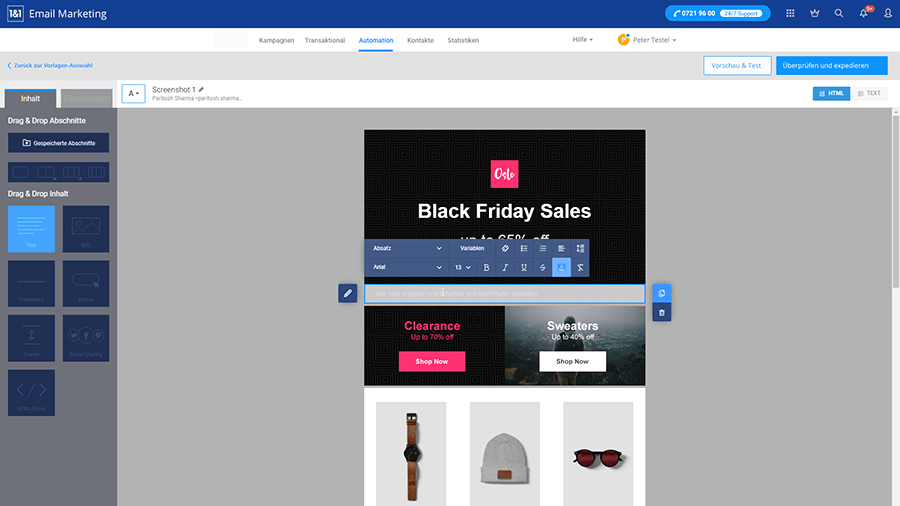900x506 pixels.
Task: Insert a link using toolbar link icon
Action: pyautogui.click(x=506, y=248)
